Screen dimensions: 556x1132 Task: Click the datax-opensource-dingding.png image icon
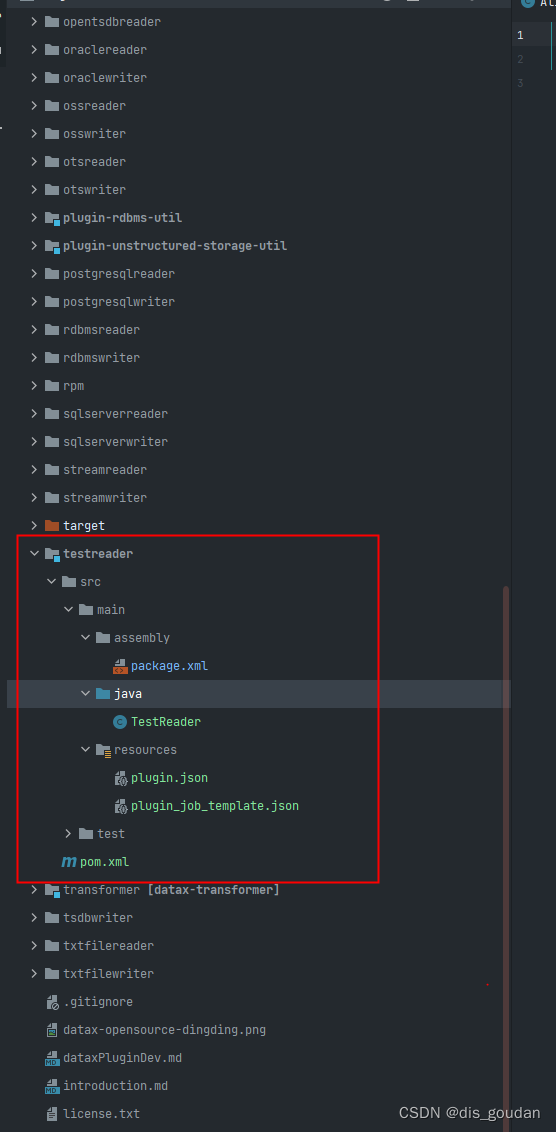tap(52, 1030)
